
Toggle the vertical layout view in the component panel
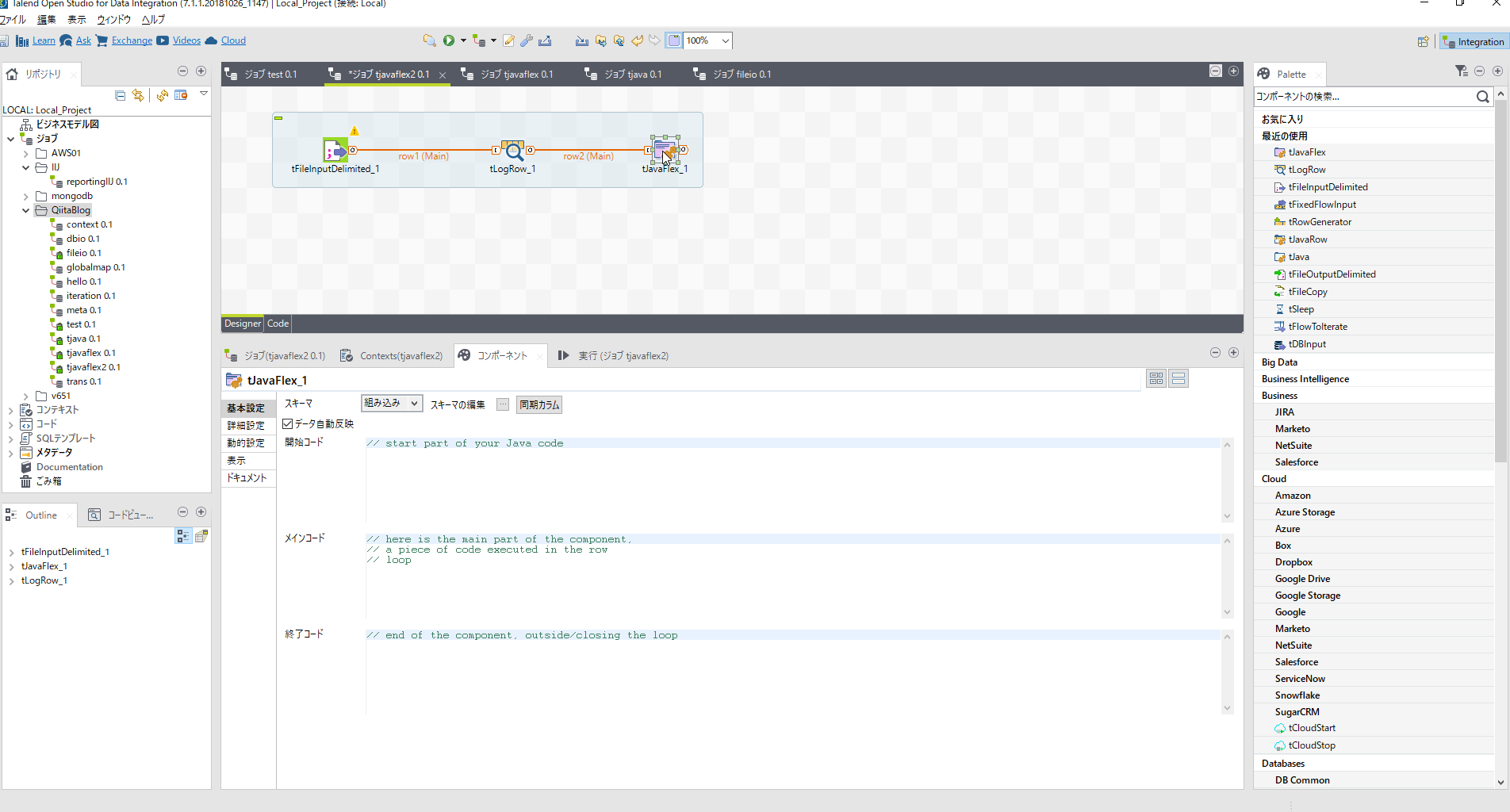1178,378
